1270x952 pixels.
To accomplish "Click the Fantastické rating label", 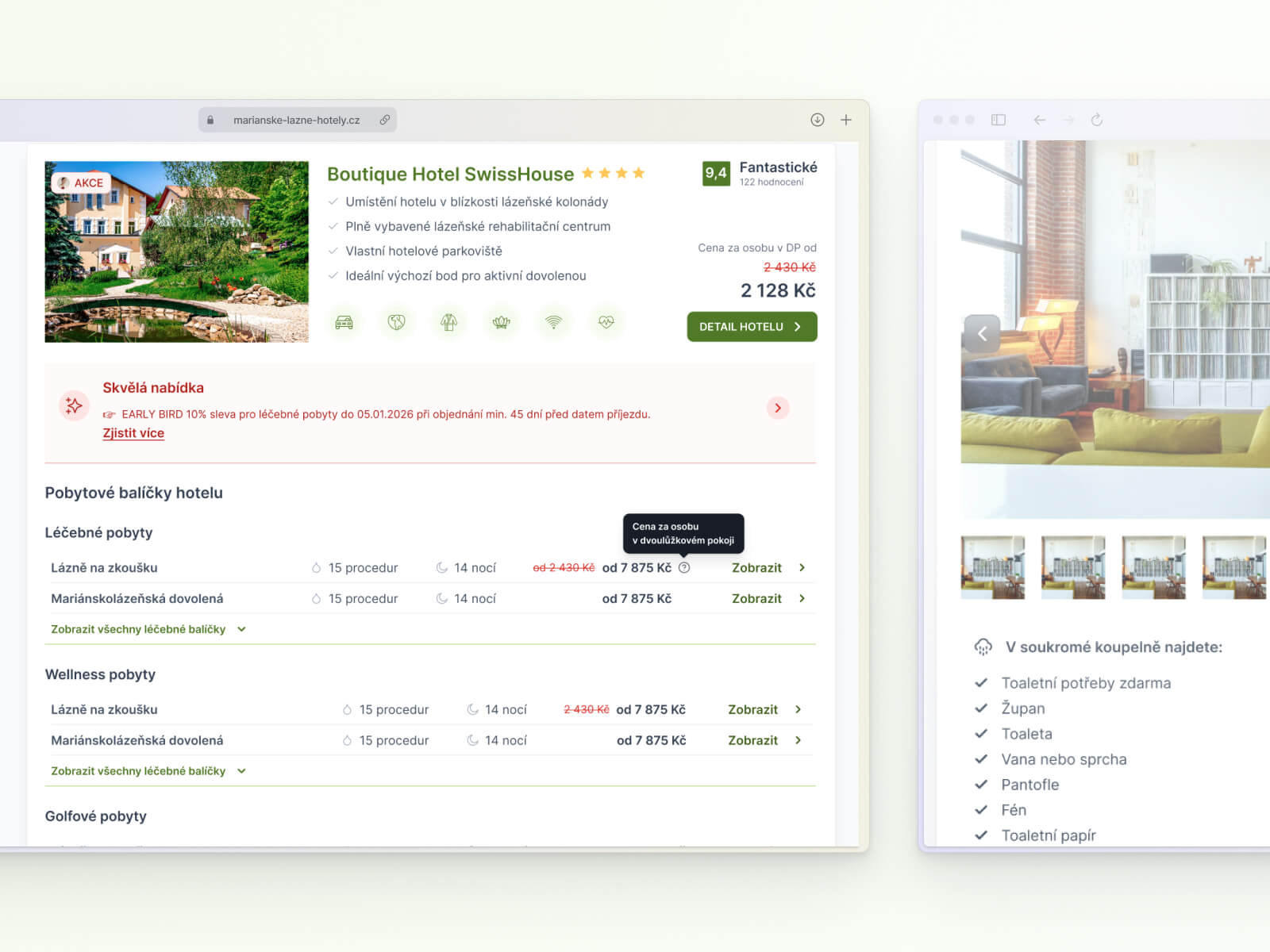I will [778, 167].
